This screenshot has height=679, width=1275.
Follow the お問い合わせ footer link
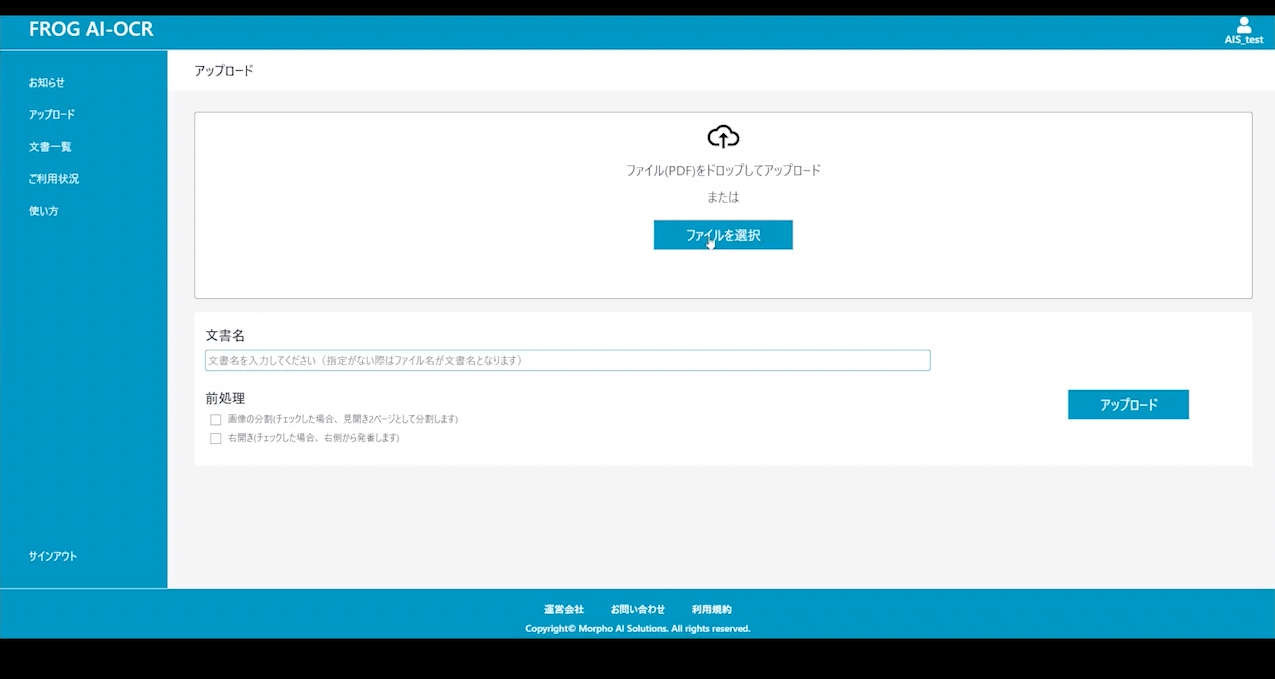pyautogui.click(x=638, y=609)
